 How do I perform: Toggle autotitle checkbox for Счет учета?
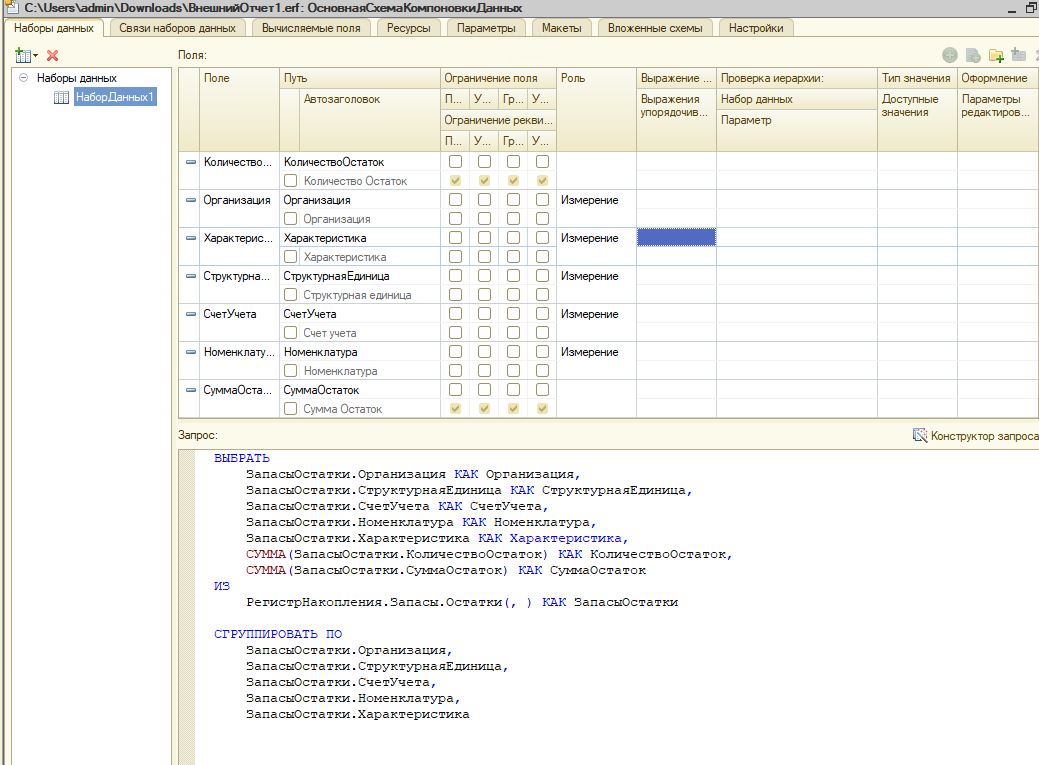click(290, 333)
